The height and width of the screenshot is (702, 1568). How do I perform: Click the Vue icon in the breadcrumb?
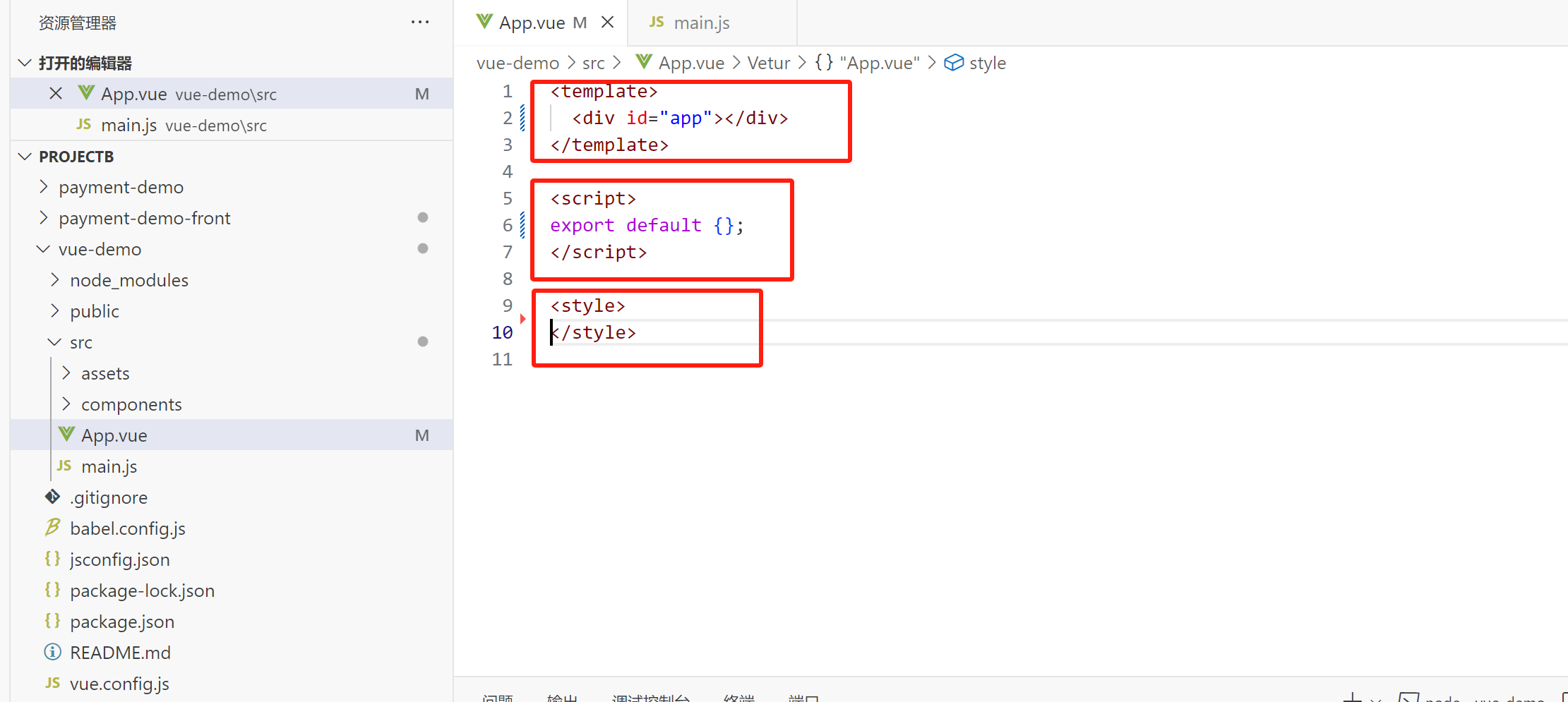click(x=644, y=61)
